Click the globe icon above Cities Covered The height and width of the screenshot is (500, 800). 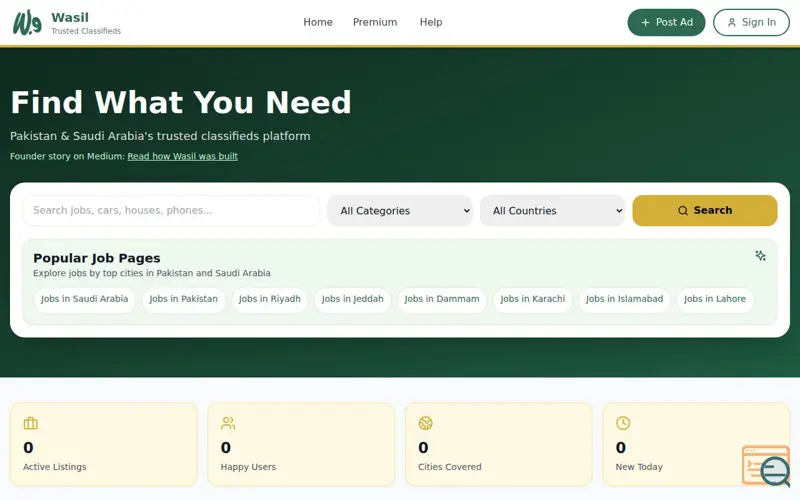point(426,423)
